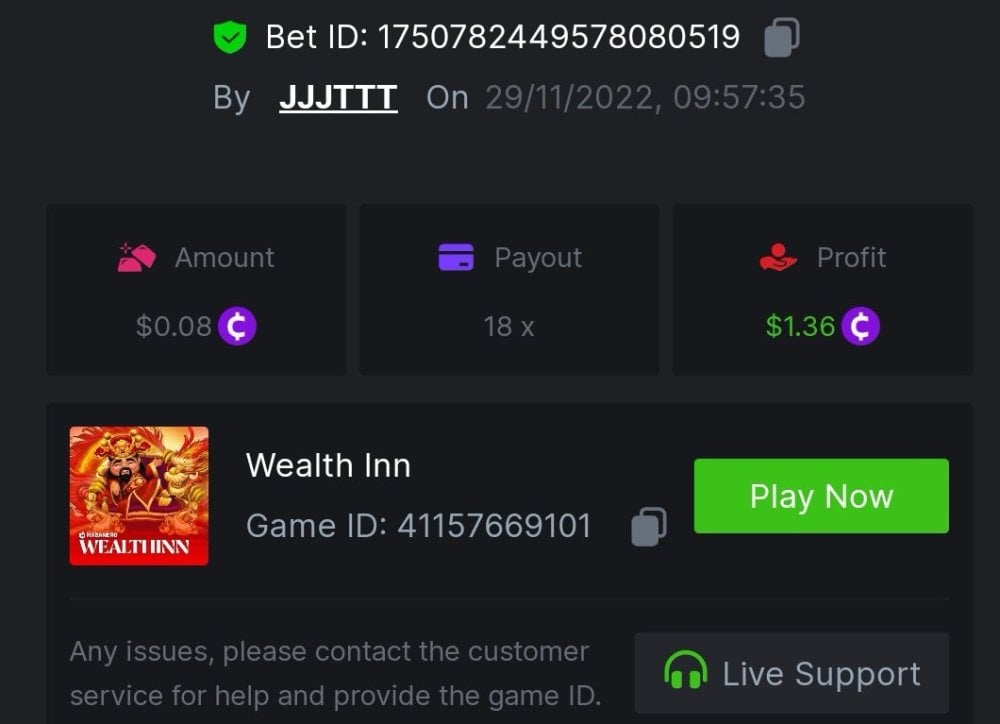Click the pink Amount icon
1000x724 pixels.
click(136, 258)
